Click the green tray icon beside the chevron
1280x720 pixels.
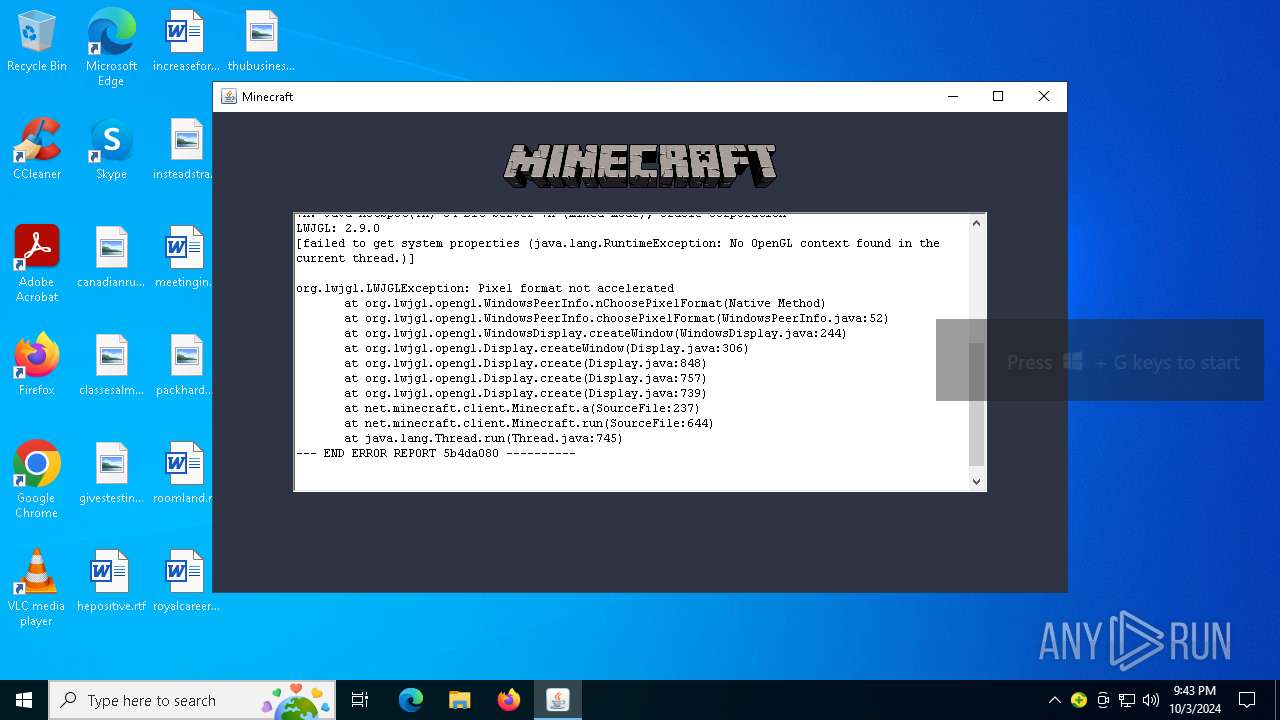(x=1079, y=700)
